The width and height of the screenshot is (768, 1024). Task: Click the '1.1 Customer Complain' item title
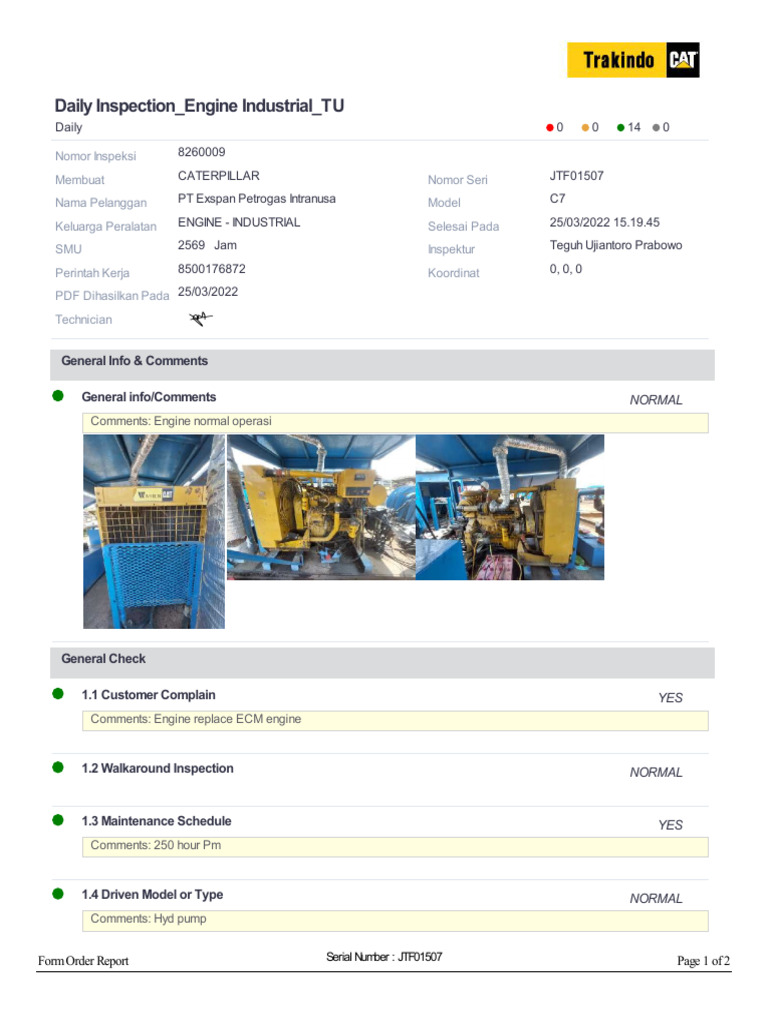pyautogui.click(x=148, y=695)
